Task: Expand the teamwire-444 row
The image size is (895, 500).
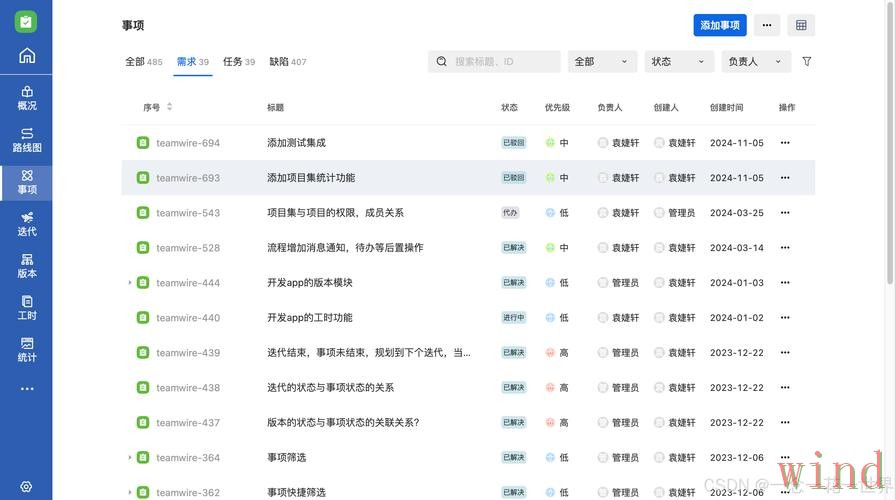Action: pyautogui.click(x=129, y=283)
